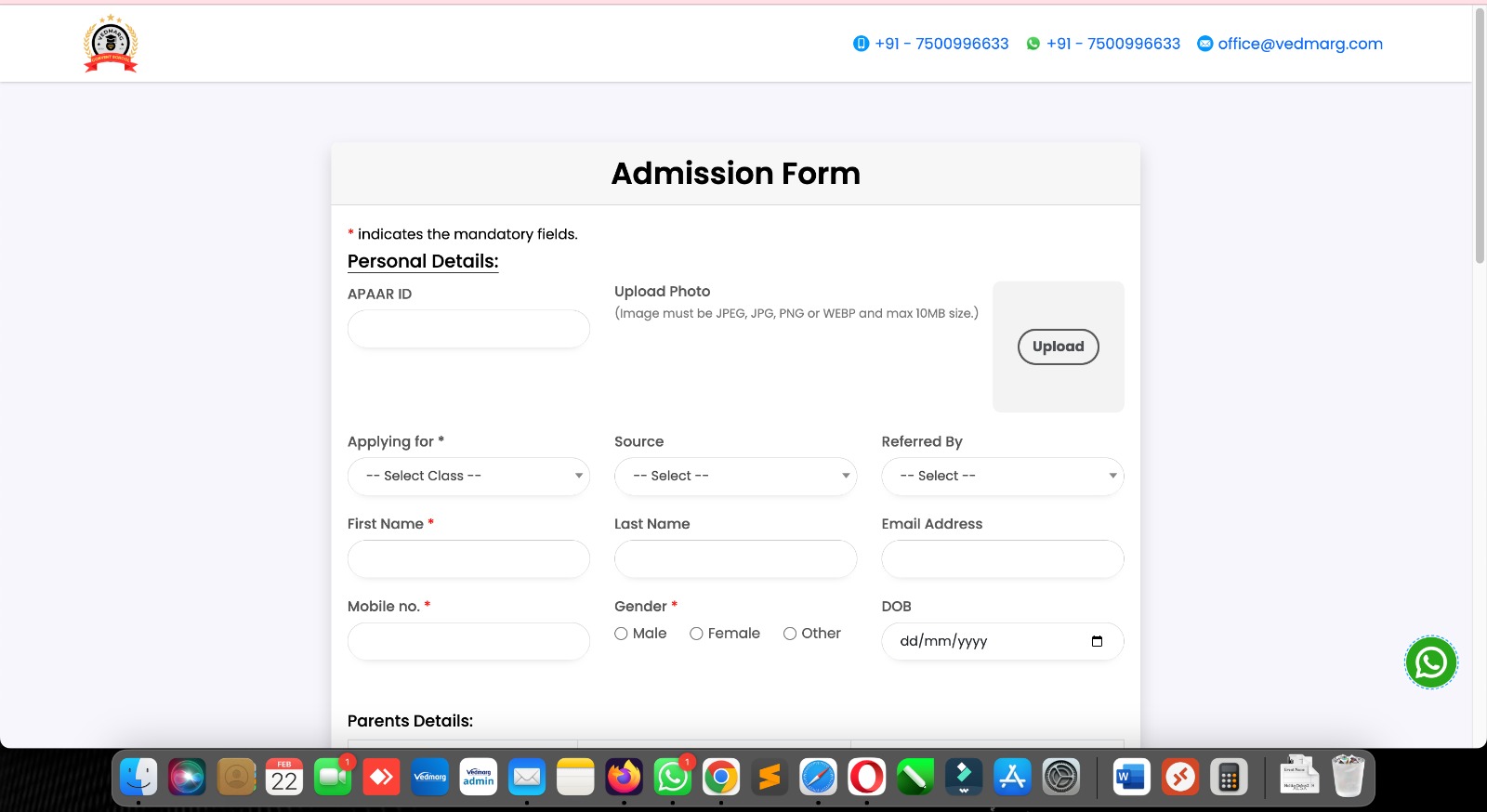Image resolution: width=1487 pixels, height=812 pixels.
Task: Click the Parents Details: section heading
Action: click(410, 721)
